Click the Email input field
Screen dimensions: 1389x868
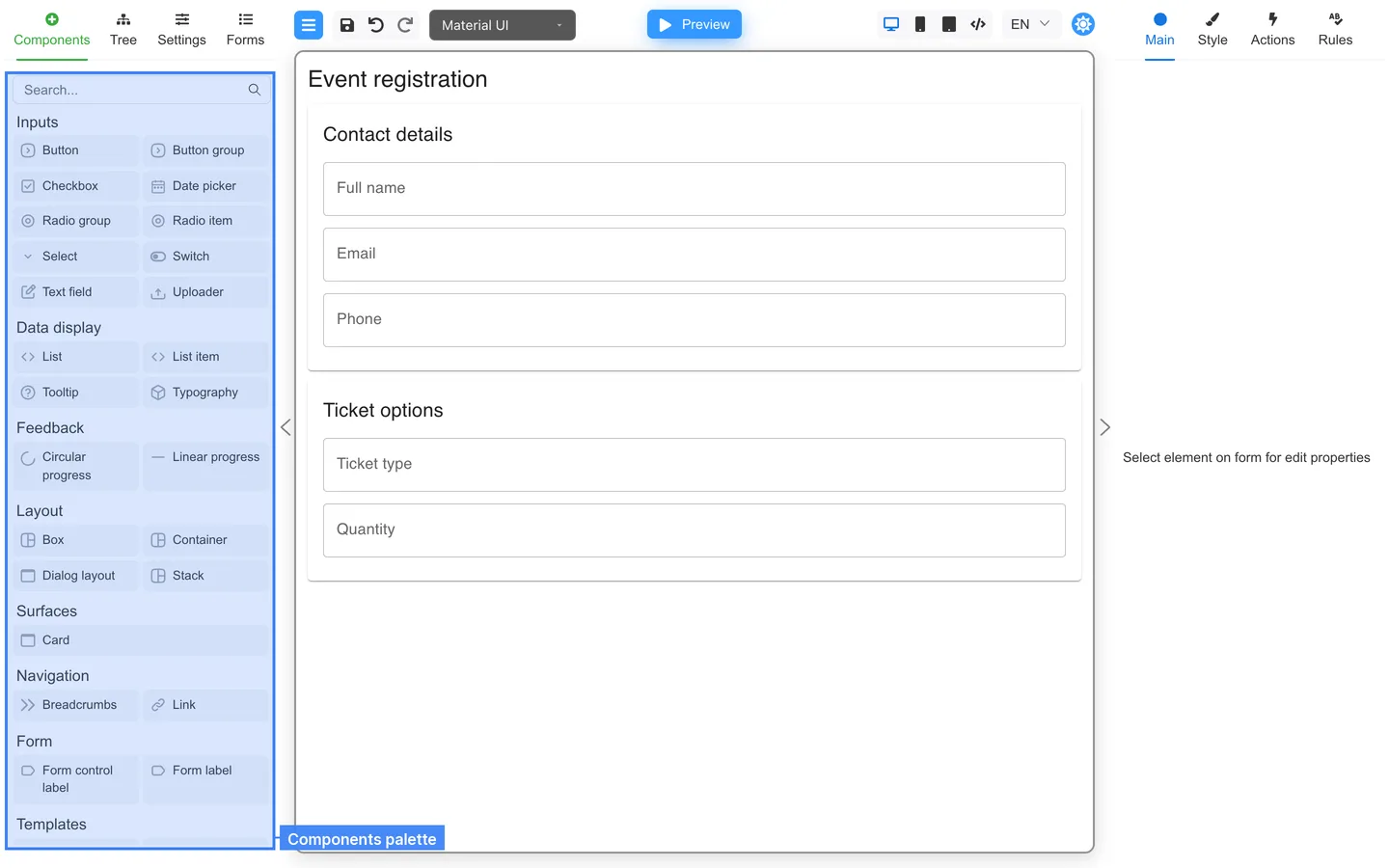[x=694, y=255]
